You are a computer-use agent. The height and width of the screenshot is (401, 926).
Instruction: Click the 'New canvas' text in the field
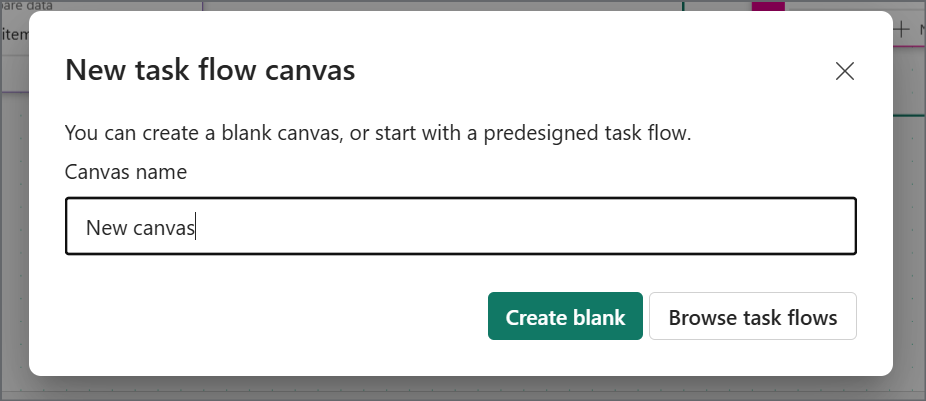140,227
